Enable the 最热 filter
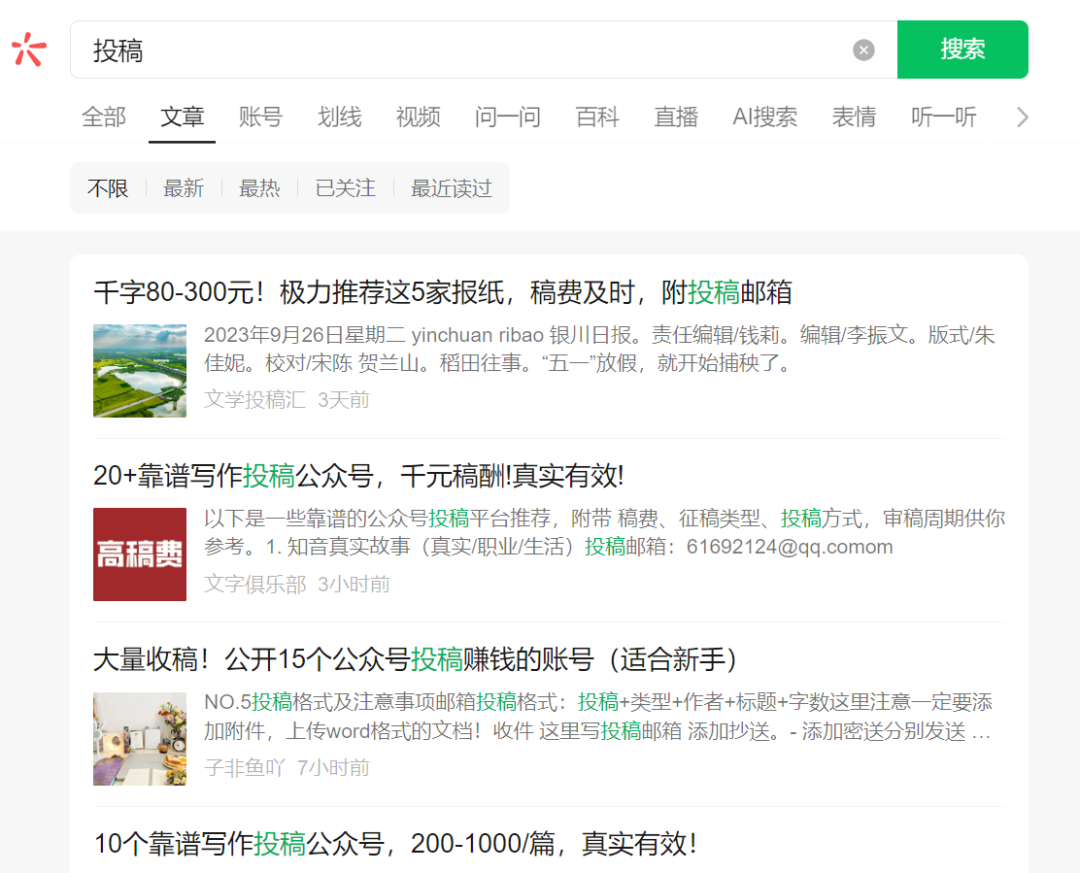 click(260, 188)
